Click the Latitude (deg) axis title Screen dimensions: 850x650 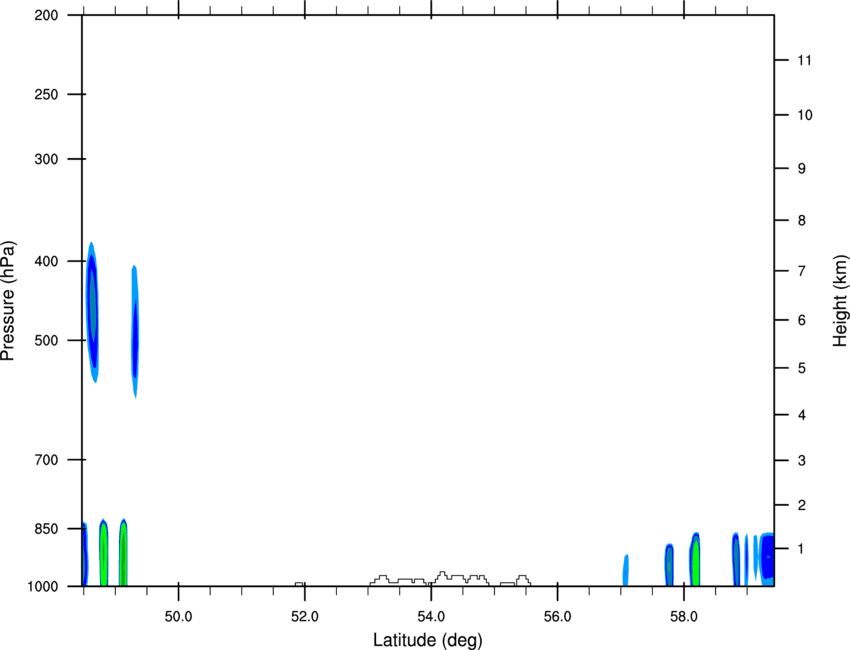tap(428, 640)
